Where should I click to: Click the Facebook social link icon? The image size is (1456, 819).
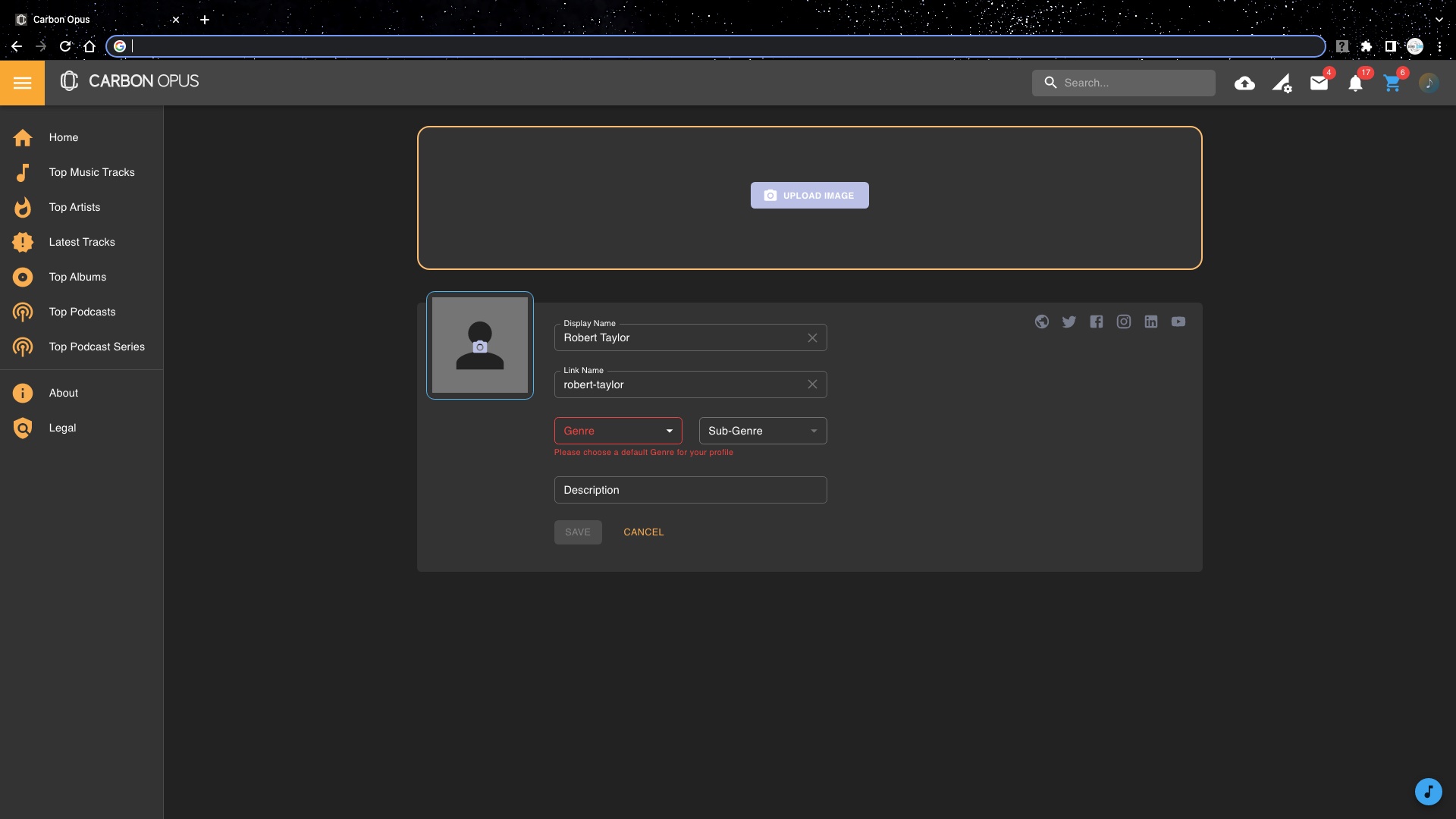1097,322
